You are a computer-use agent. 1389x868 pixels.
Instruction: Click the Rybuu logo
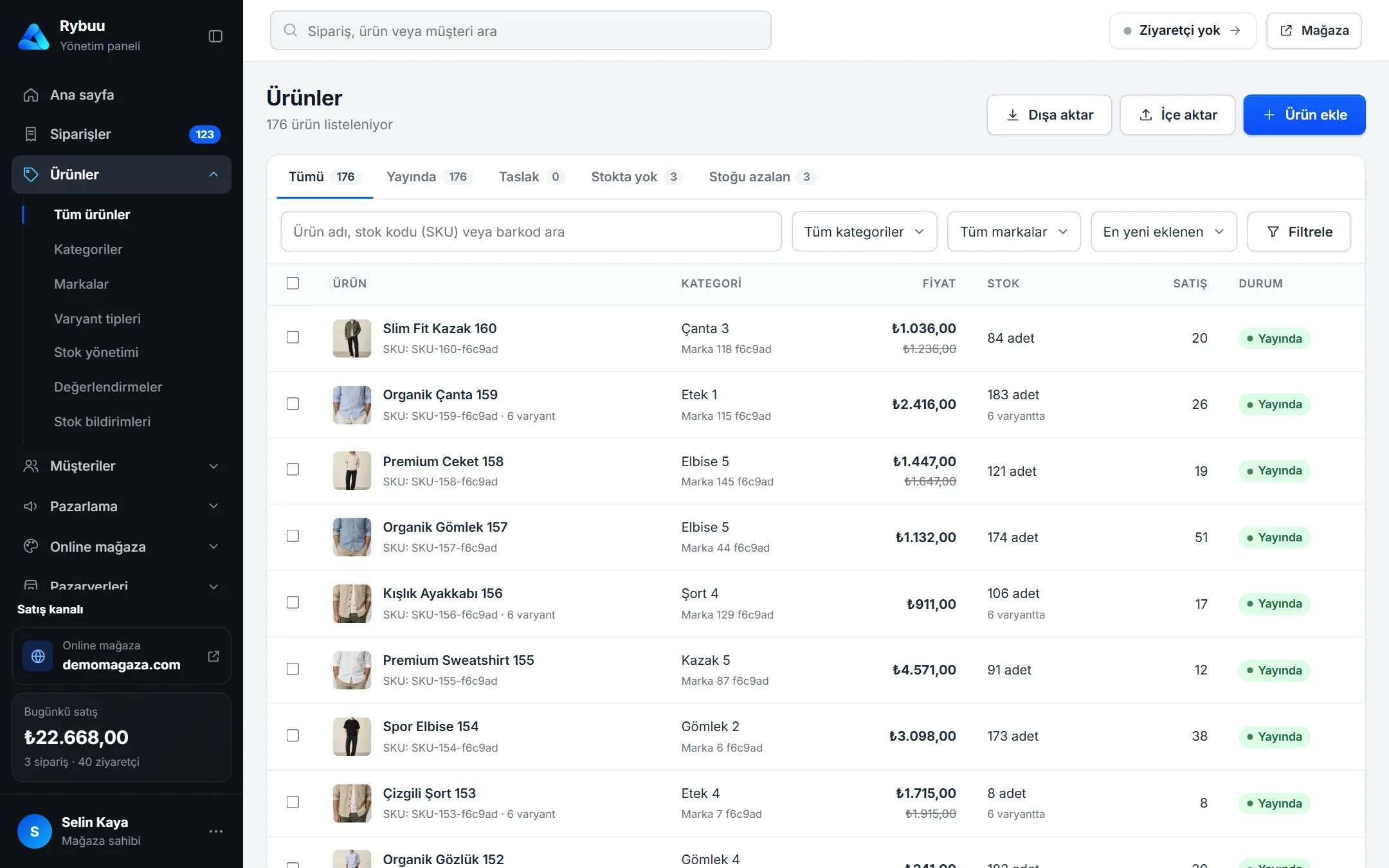point(33,36)
